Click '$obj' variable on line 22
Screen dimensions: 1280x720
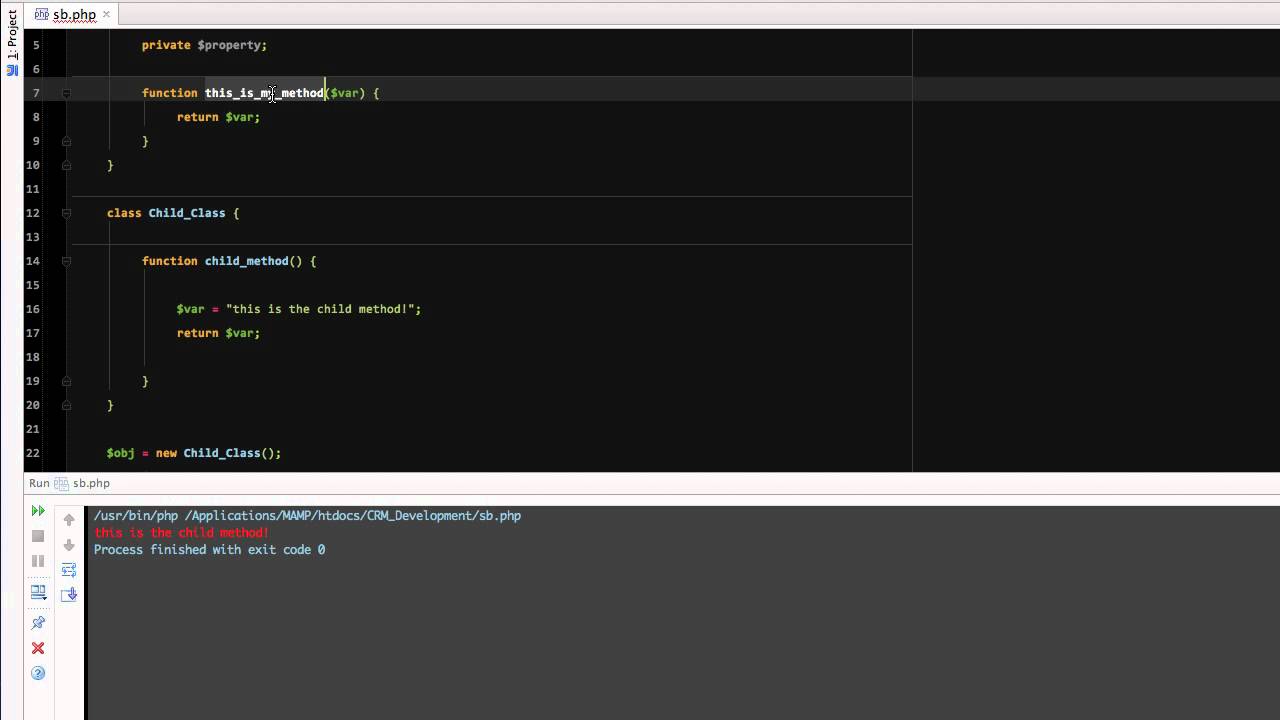click(x=120, y=453)
